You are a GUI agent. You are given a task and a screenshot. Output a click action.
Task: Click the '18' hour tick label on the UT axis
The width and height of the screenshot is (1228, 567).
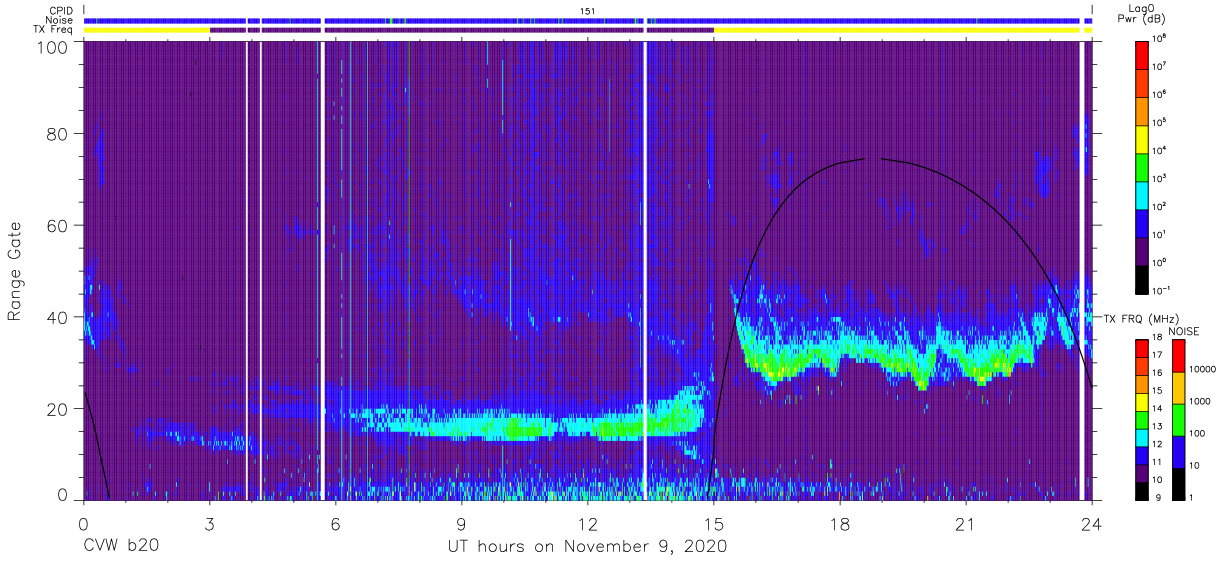pos(840,524)
